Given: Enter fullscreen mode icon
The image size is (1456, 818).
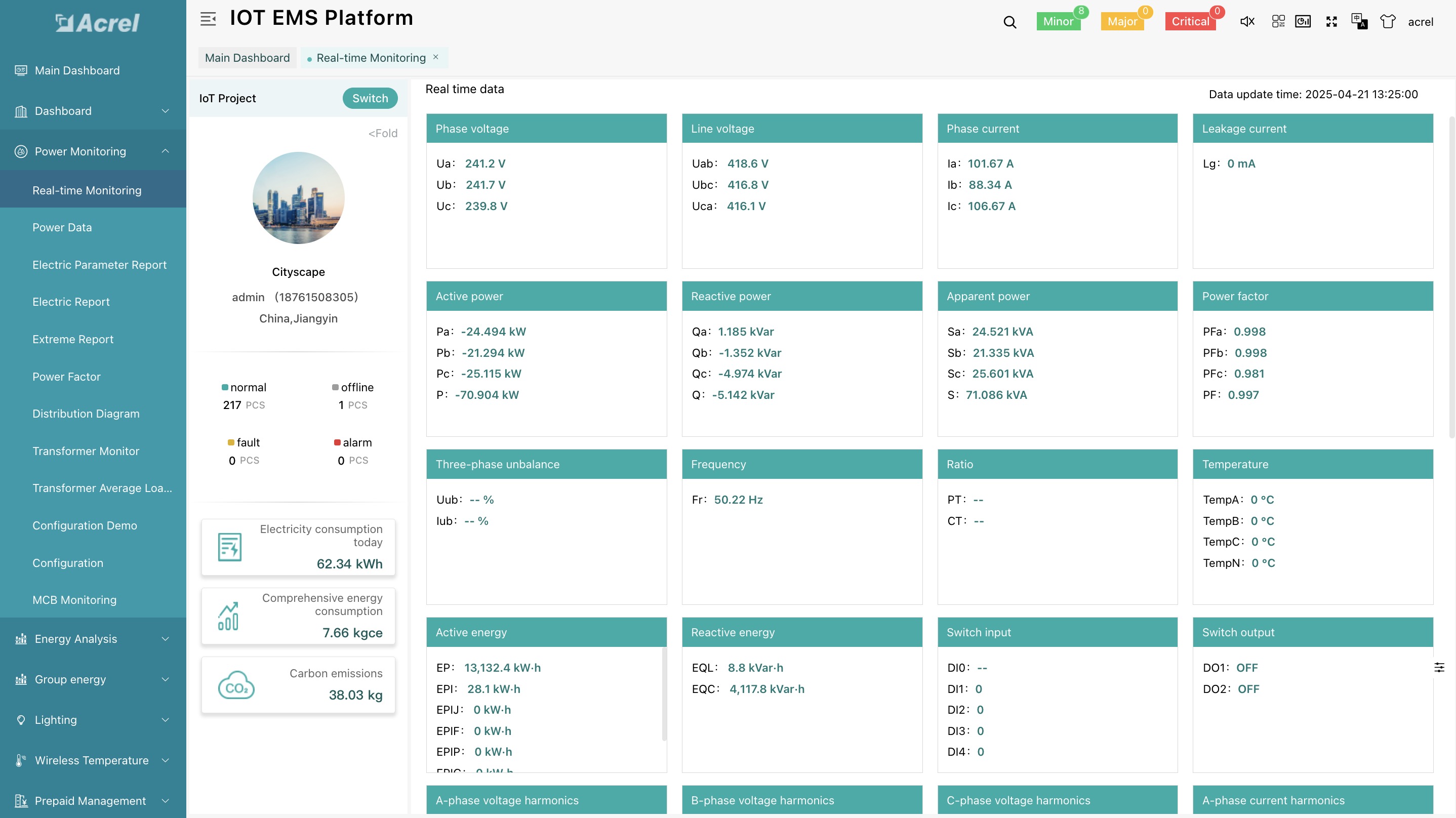Looking at the screenshot, I should 1331,21.
